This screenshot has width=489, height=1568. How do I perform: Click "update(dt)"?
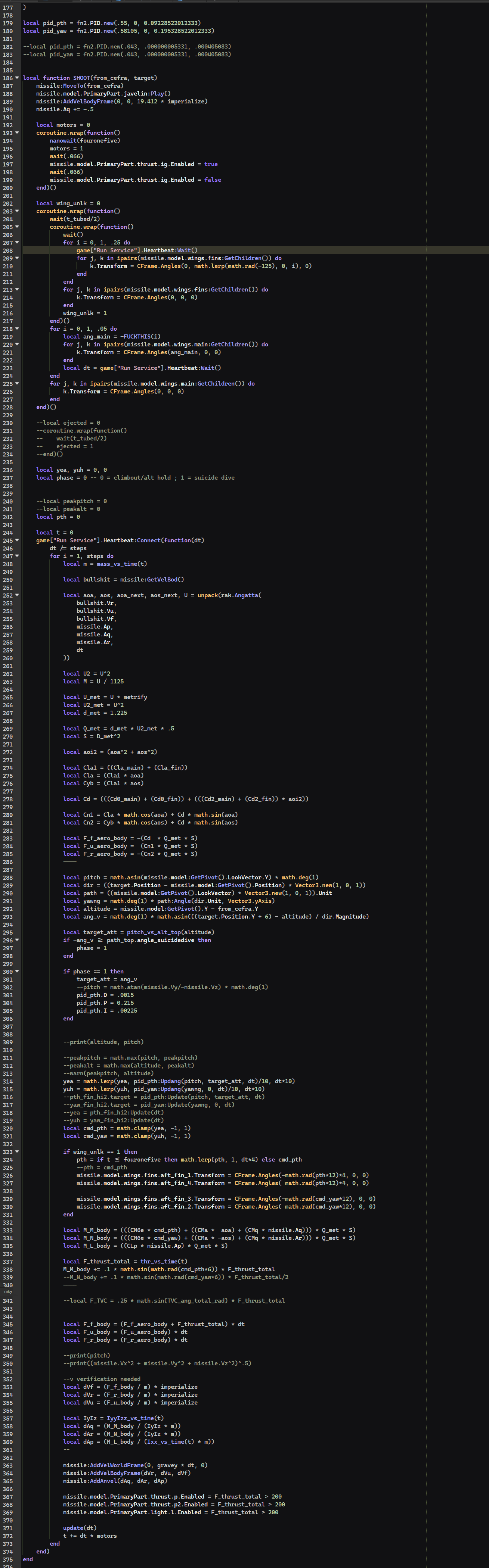click(x=80, y=1528)
